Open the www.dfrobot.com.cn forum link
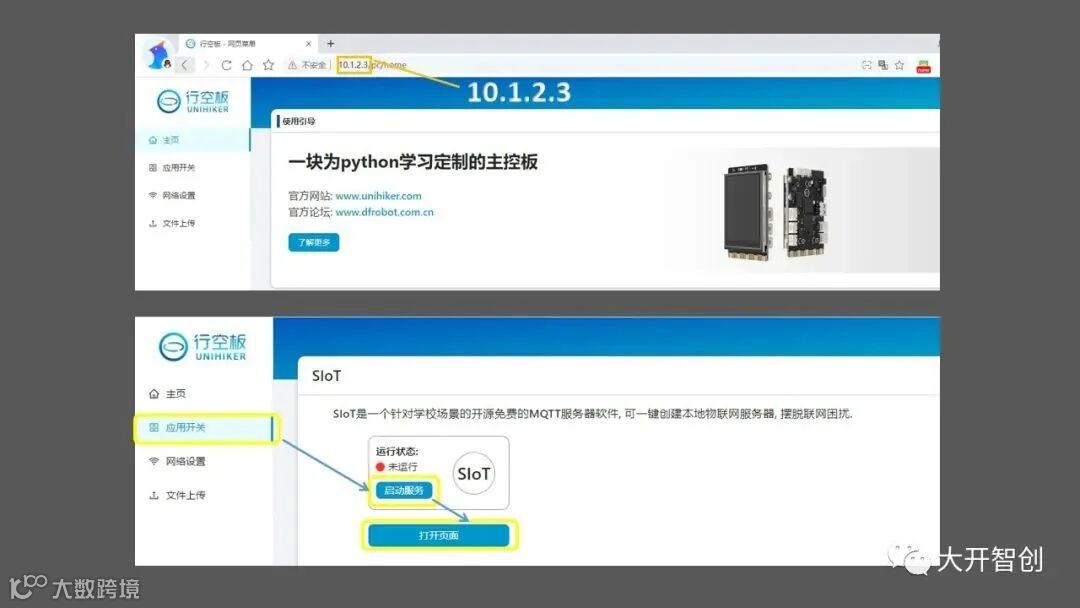This screenshot has height=608, width=1080. pos(384,212)
